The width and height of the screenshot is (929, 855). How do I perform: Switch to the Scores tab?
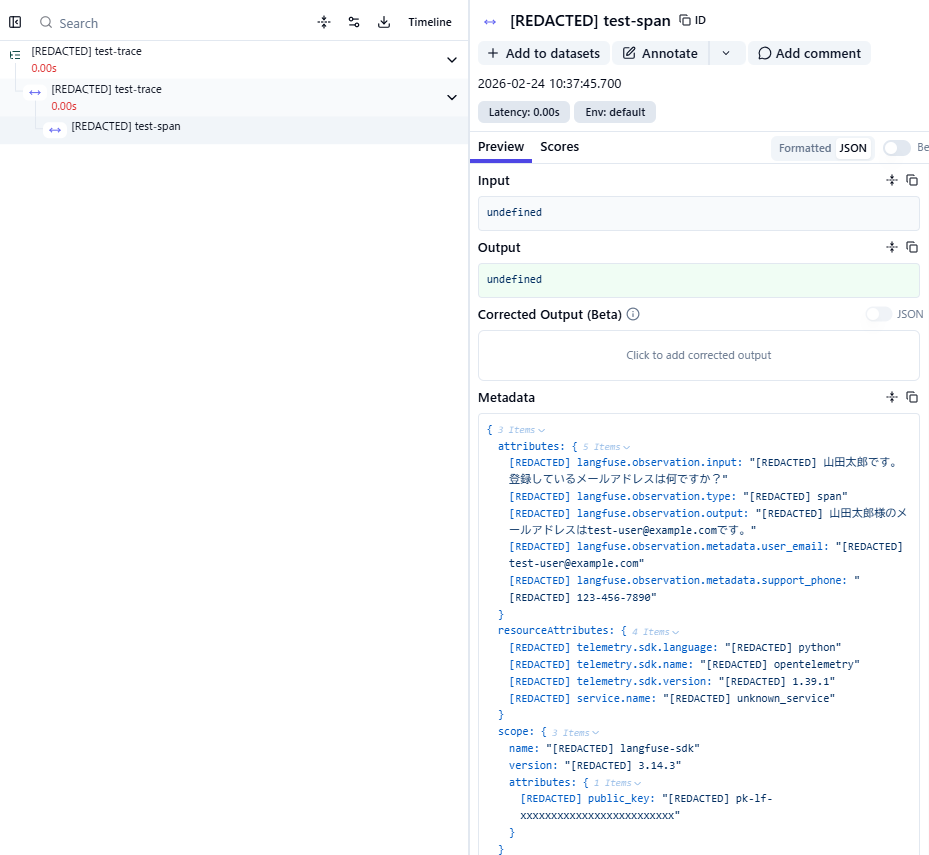tap(559, 147)
